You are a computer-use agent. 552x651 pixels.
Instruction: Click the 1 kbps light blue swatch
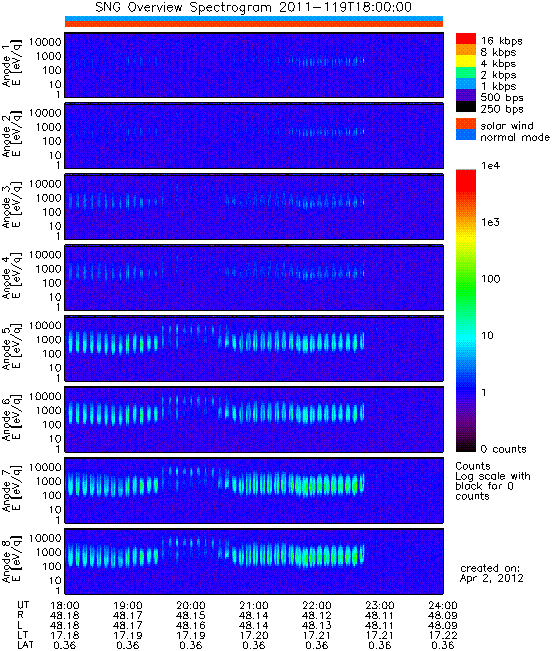(466, 83)
